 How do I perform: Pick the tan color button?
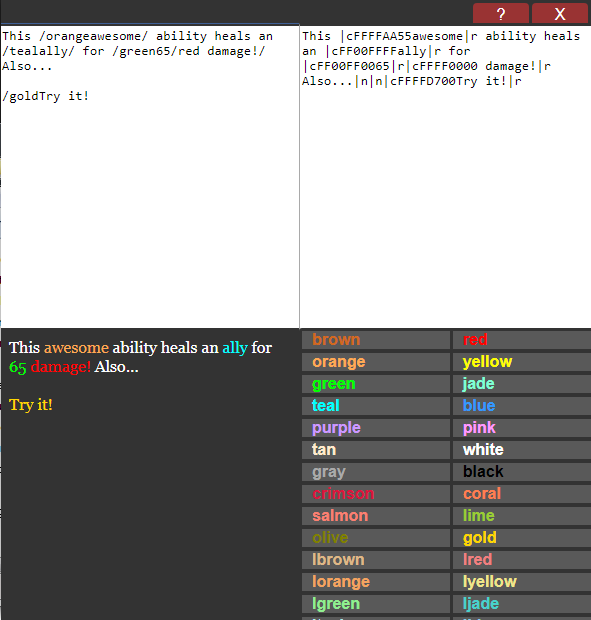coord(376,450)
